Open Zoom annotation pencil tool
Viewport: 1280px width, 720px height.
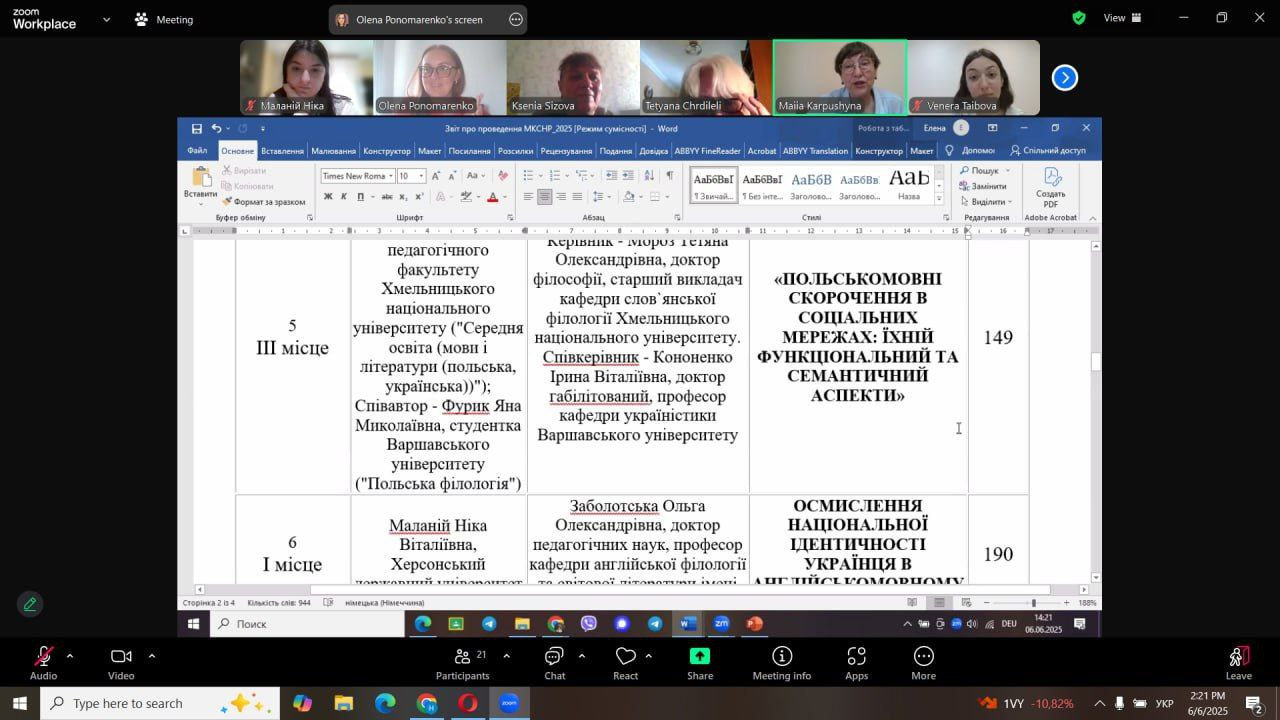point(30,604)
